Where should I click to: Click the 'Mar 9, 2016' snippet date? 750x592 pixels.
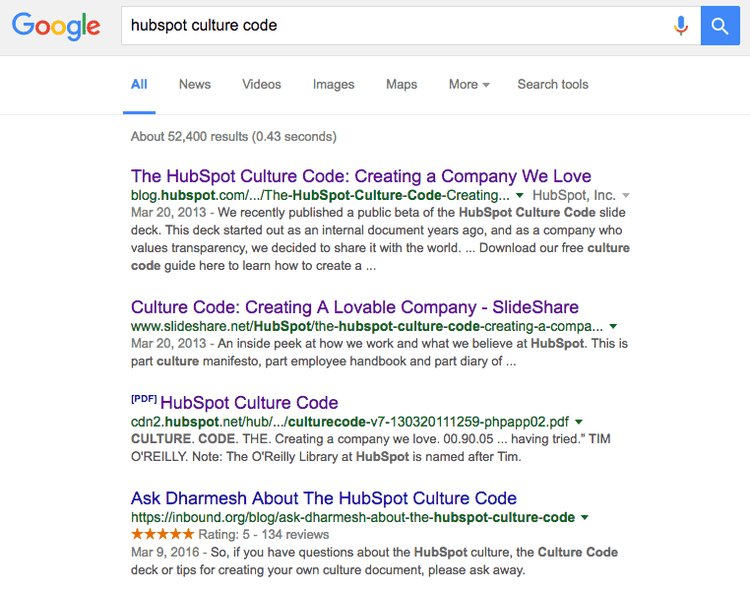click(x=165, y=553)
